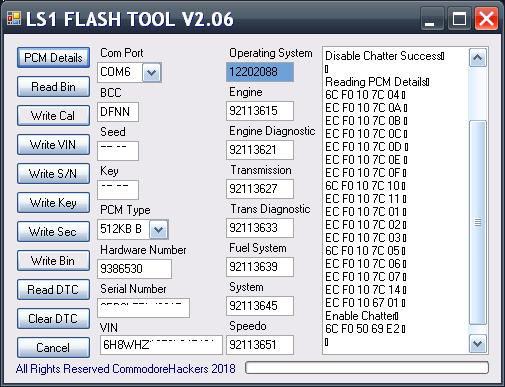Click the Hardware Number label
The image size is (505, 387).
click(x=143, y=250)
